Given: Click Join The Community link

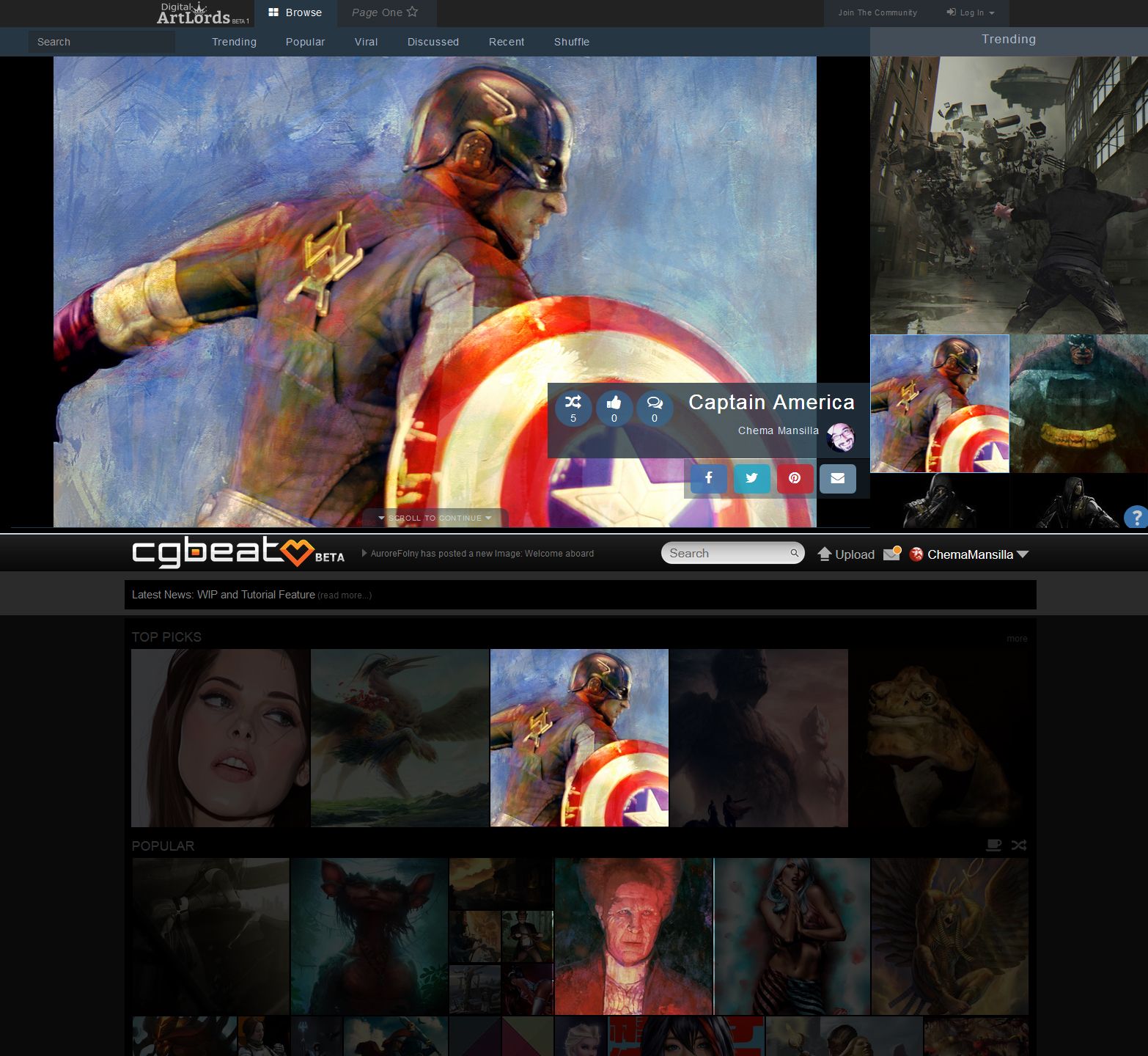Looking at the screenshot, I should 877,12.
